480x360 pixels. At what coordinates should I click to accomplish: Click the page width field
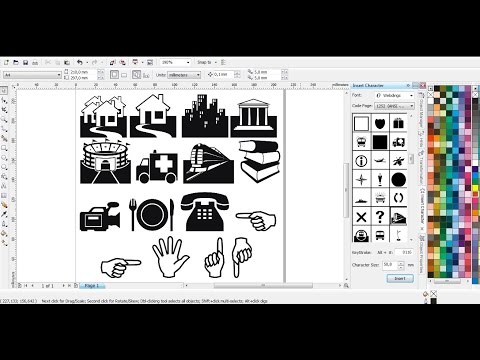pos(84,72)
